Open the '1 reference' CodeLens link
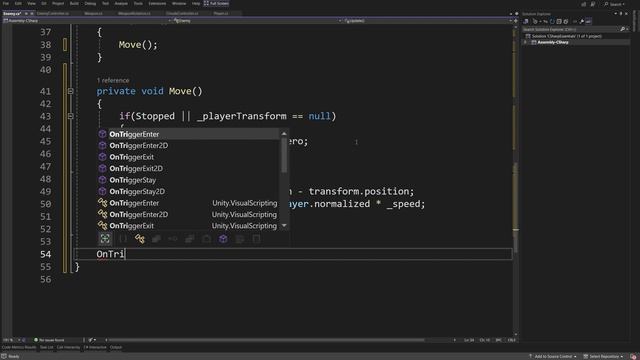The width and height of the screenshot is (640, 360). point(113,80)
